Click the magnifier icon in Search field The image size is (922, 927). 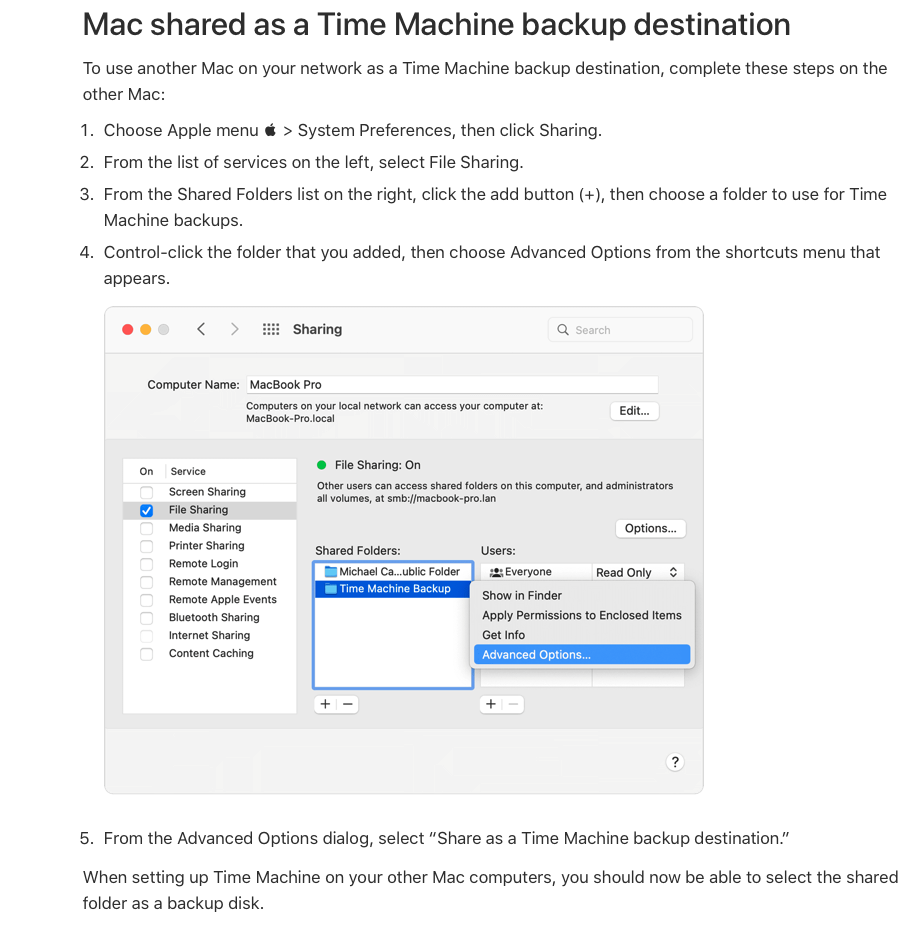pyautogui.click(x=563, y=330)
